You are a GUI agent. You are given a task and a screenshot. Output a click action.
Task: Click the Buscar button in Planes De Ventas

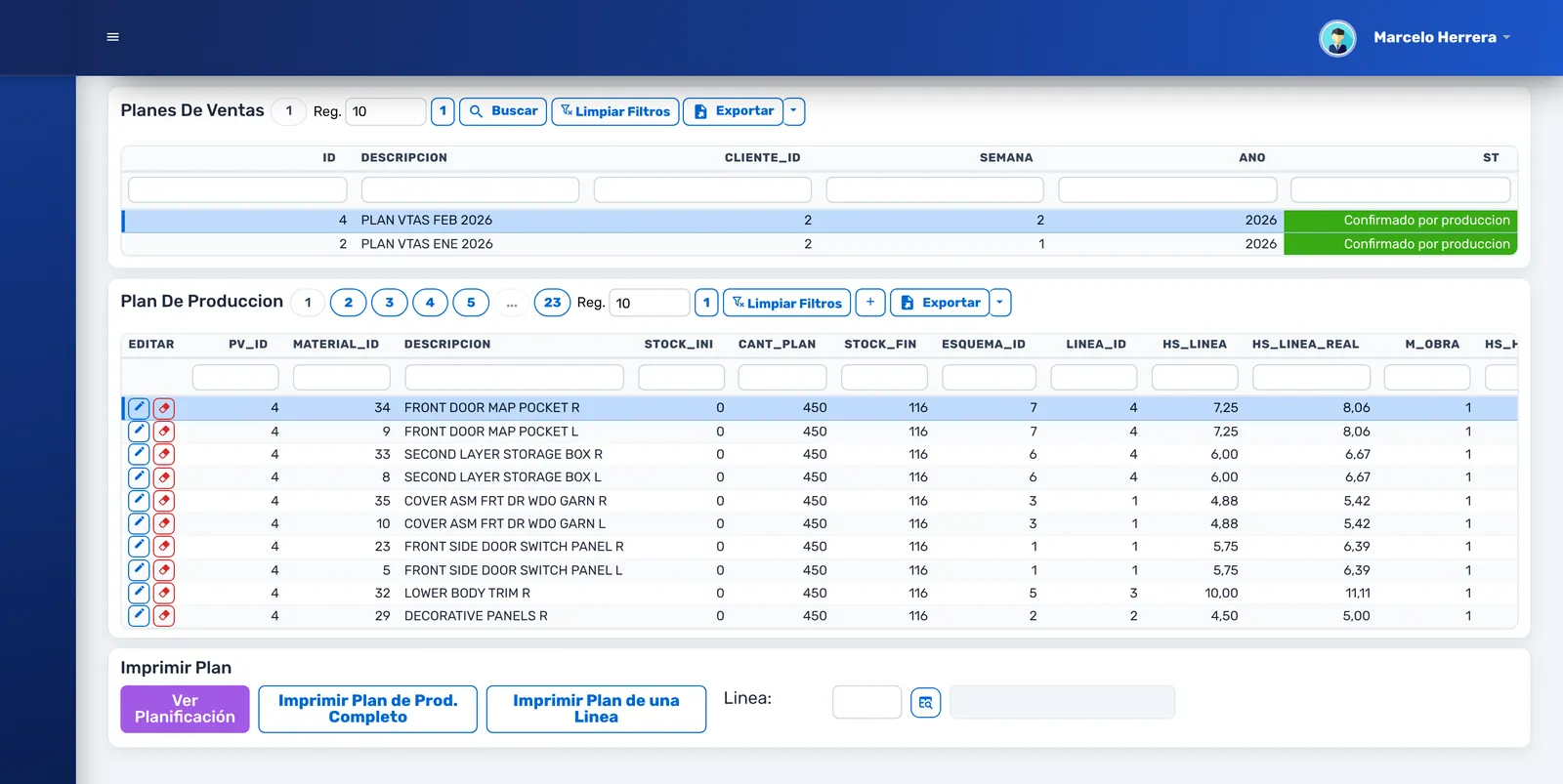point(503,111)
